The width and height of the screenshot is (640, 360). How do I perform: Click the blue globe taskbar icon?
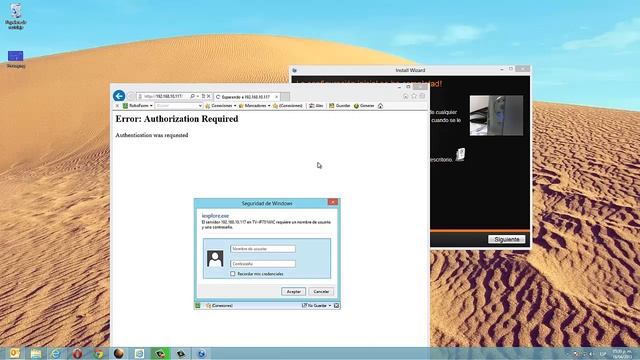coord(202,353)
